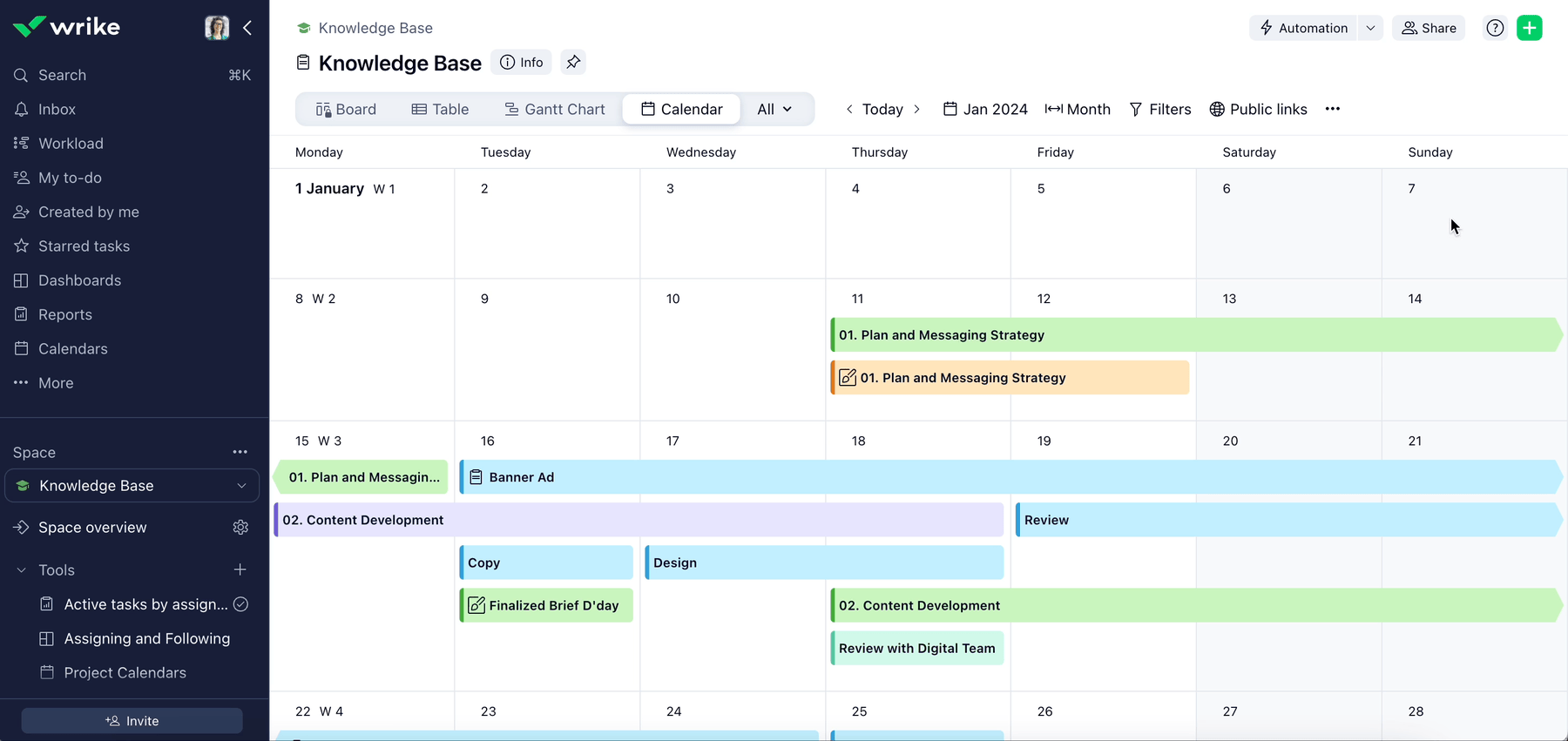Expand the Automation dropdown arrow

[1370, 28]
